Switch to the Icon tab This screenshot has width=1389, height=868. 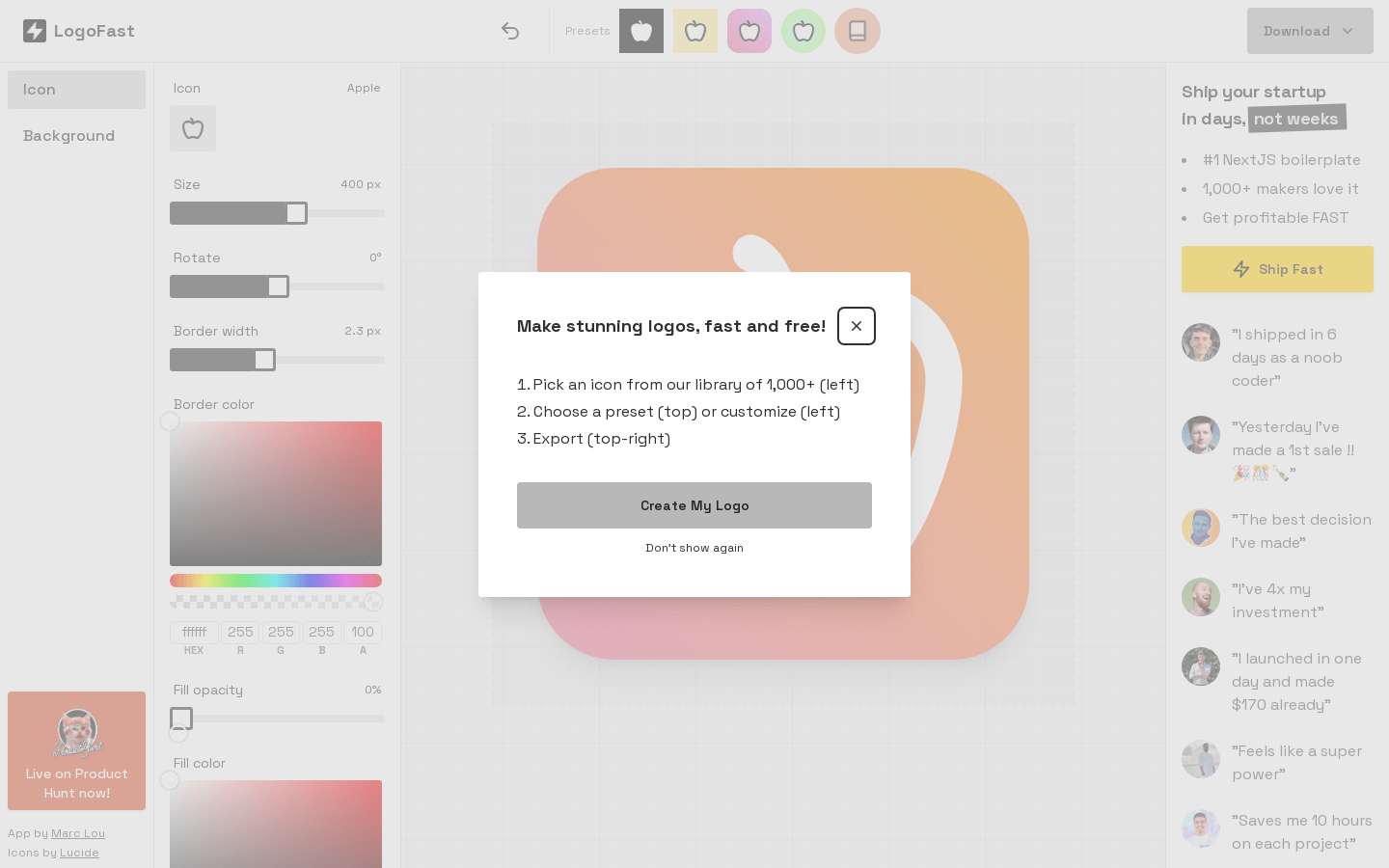[76, 90]
